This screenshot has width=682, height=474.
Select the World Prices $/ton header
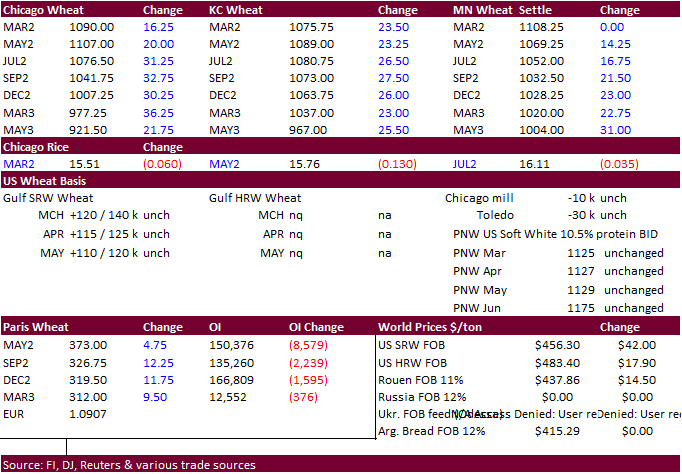[437, 327]
